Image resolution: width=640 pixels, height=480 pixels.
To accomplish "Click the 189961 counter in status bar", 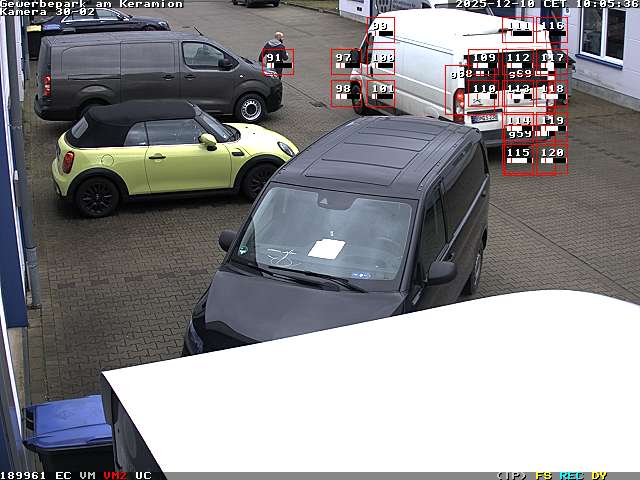I will (24, 475).
